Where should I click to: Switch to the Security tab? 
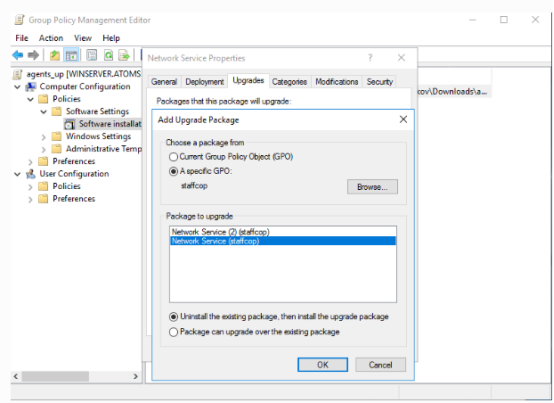click(x=379, y=82)
